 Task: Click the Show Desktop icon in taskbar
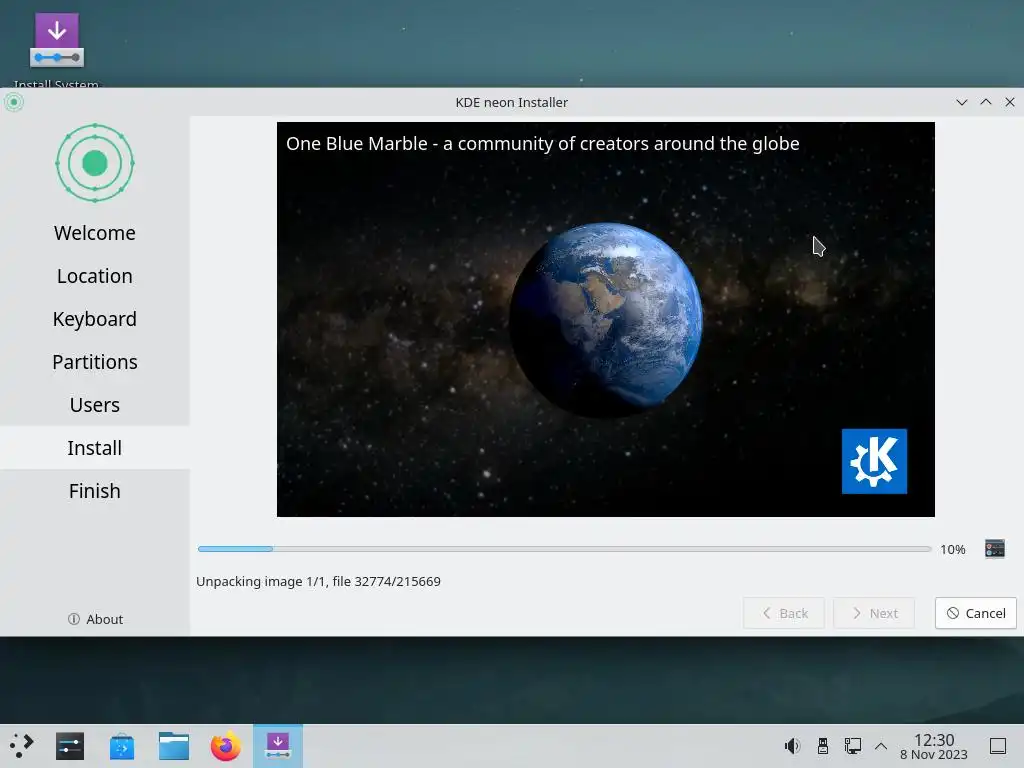click(x=998, y=746)
